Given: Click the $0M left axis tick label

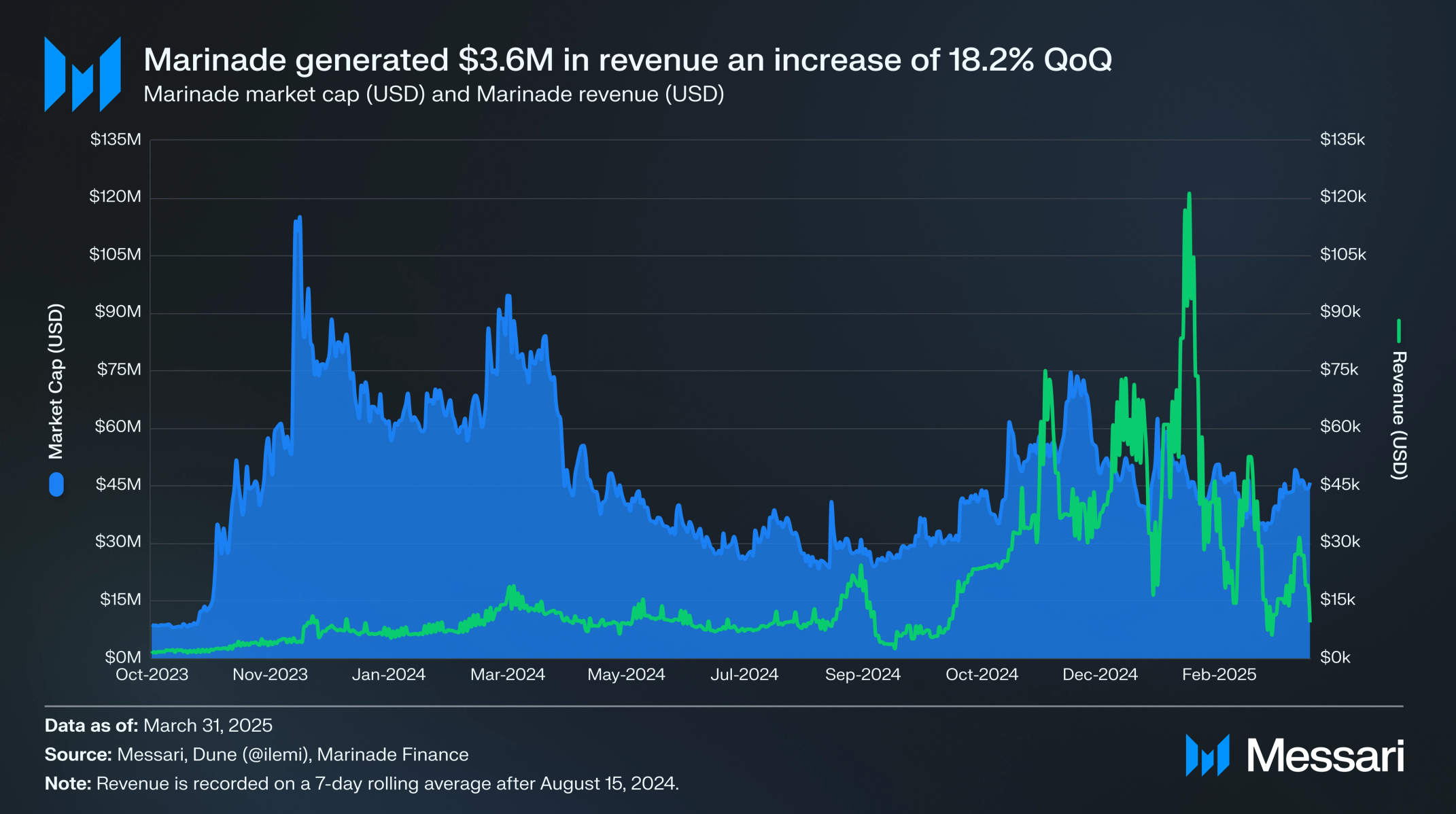Looking at the screenshot, I should point(123,657).
